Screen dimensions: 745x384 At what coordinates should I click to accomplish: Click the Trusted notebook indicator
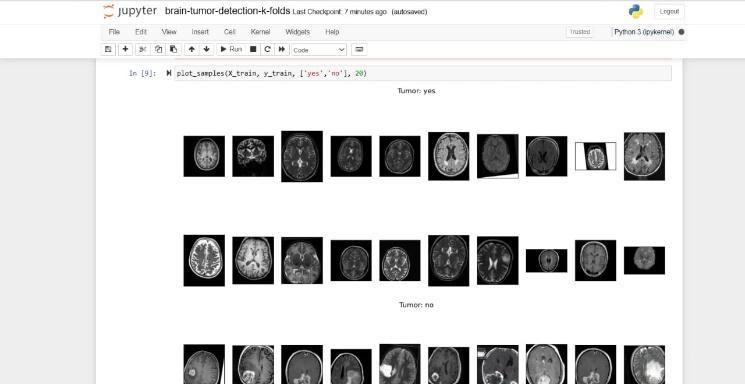click(580, 32)
